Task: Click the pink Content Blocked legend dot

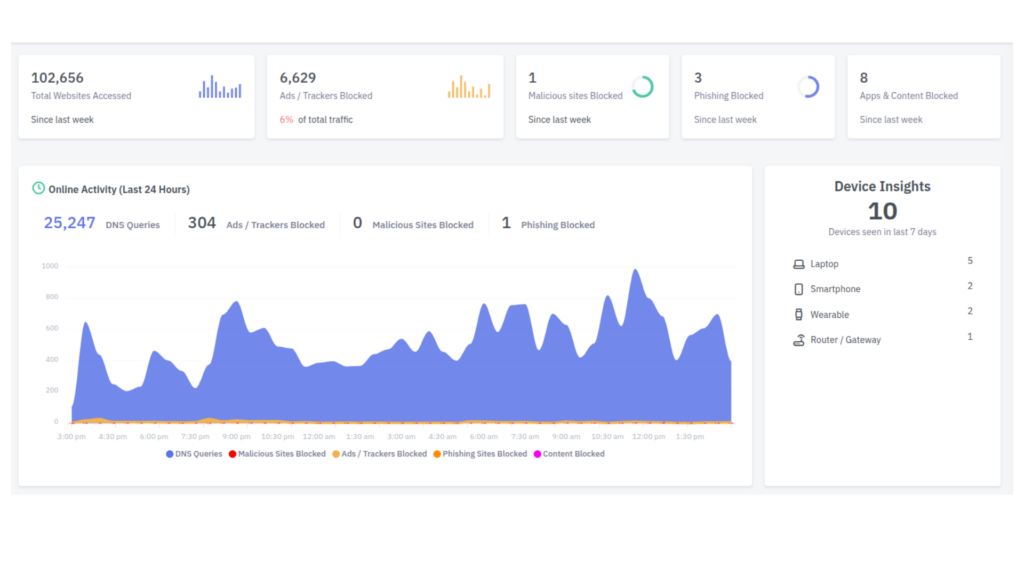Action: coord(537,454)
